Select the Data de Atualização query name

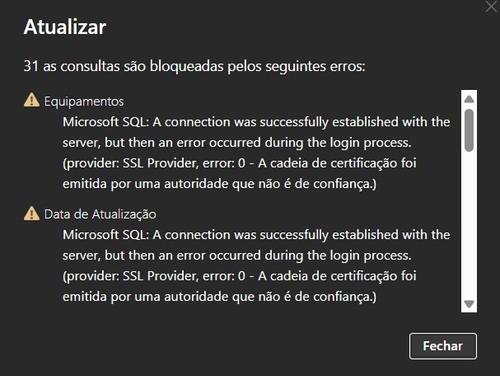coord(100,214)
